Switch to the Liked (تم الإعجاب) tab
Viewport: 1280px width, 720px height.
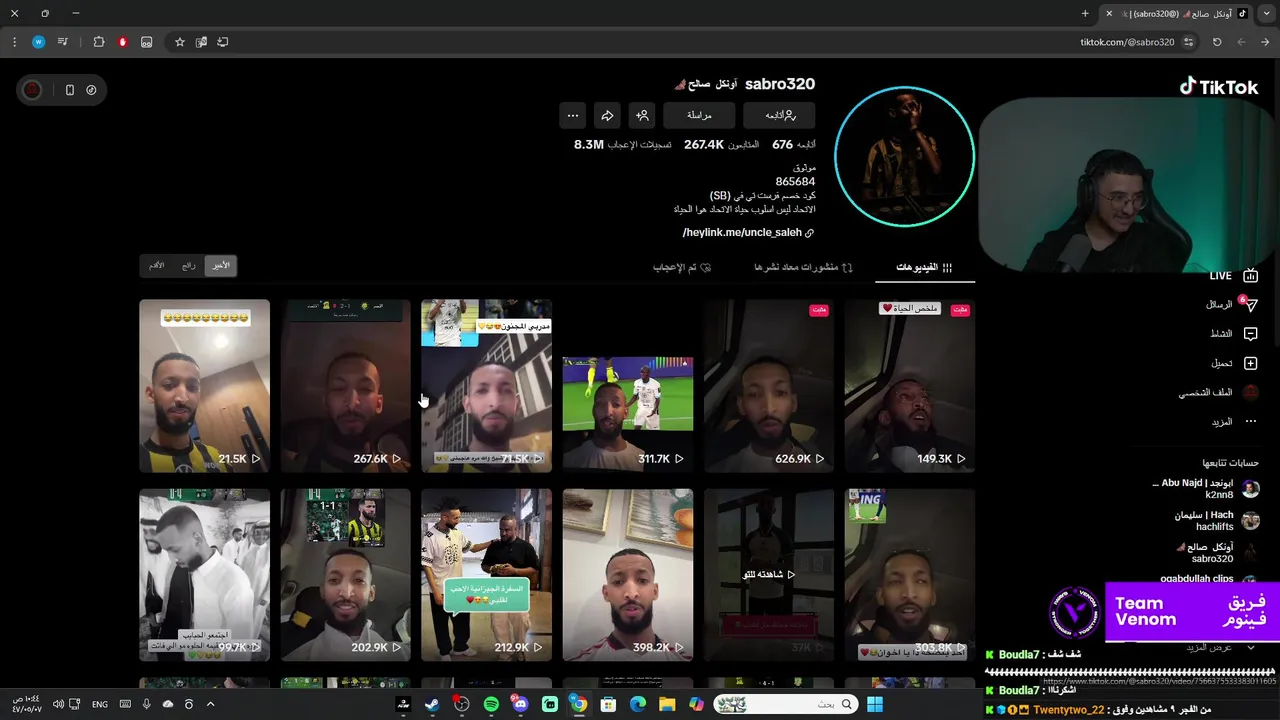pyautogui.click(x=682, y=267)
